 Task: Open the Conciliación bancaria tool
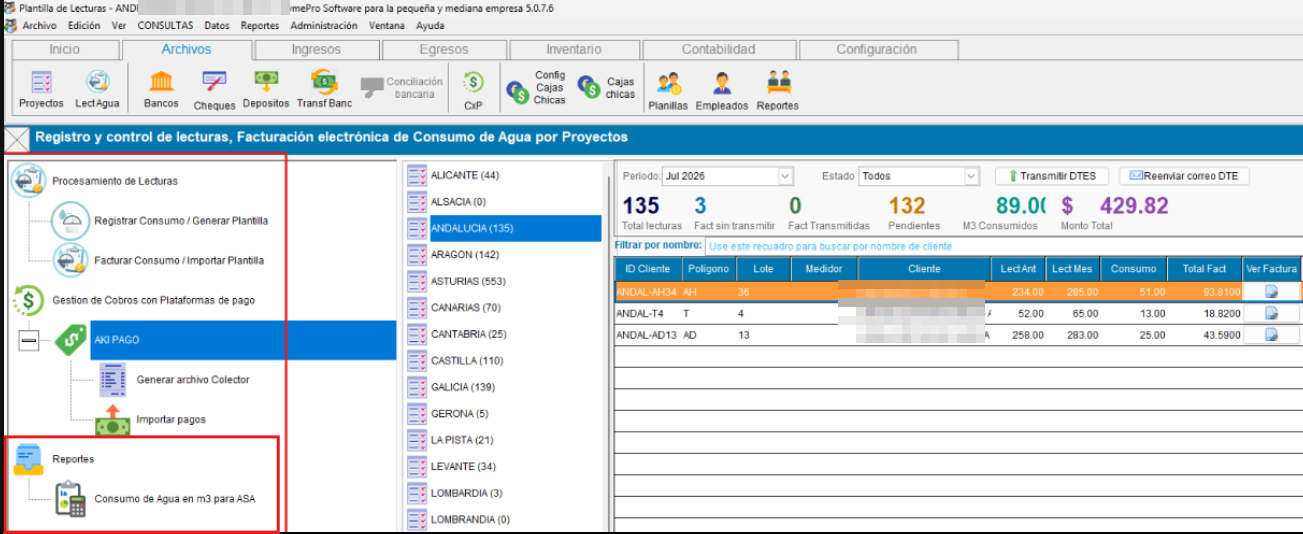coord(402,87)
